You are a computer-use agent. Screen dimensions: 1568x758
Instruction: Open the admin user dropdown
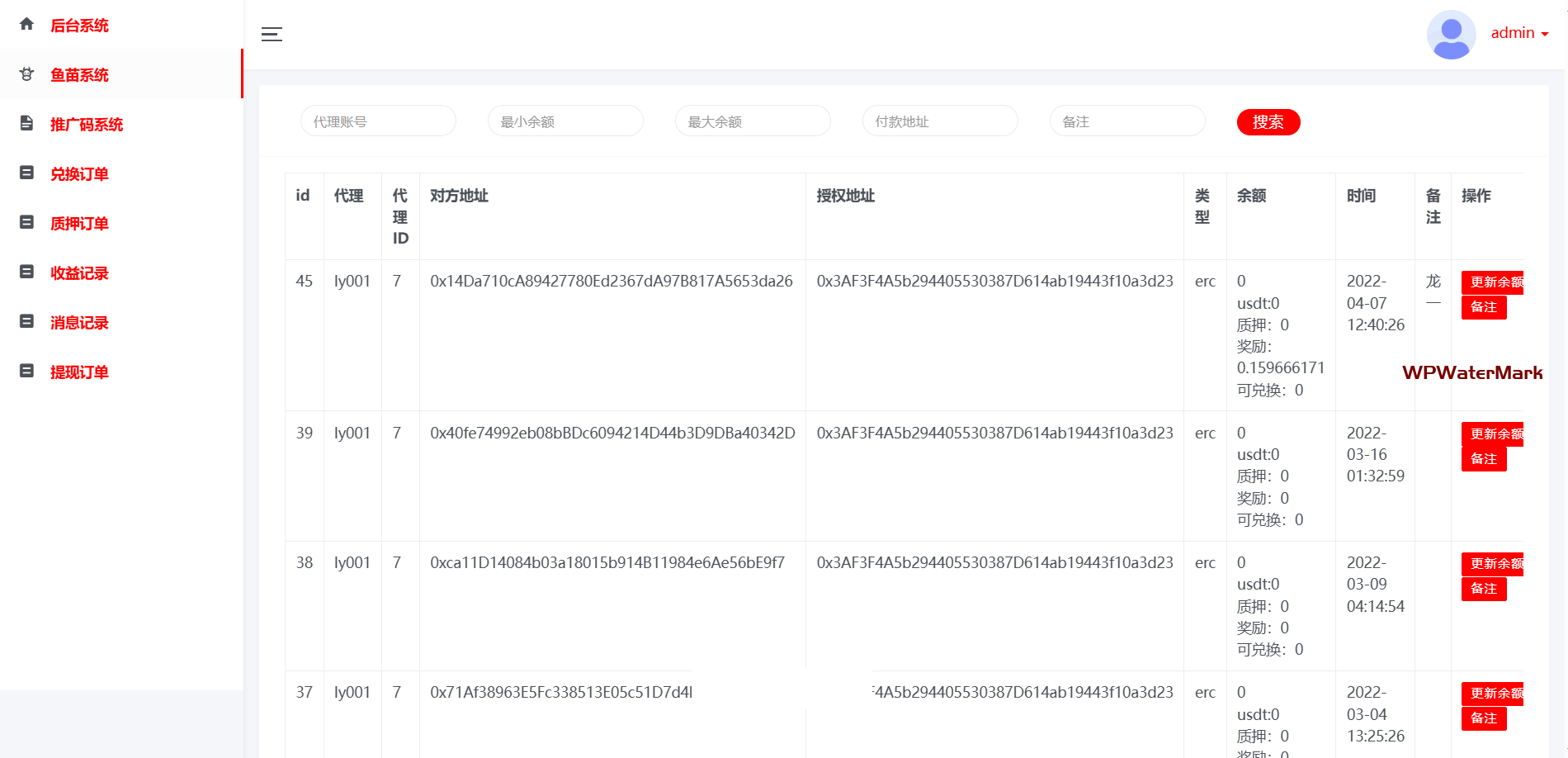point(1519,33)
